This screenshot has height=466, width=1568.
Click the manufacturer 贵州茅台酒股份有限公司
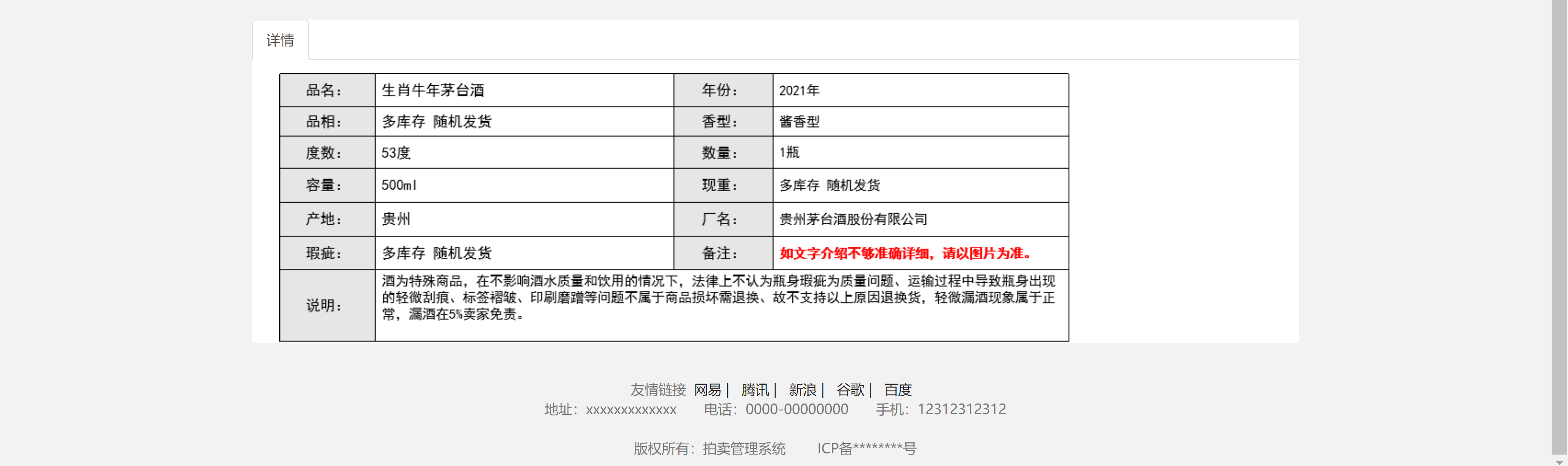[852, 219]
